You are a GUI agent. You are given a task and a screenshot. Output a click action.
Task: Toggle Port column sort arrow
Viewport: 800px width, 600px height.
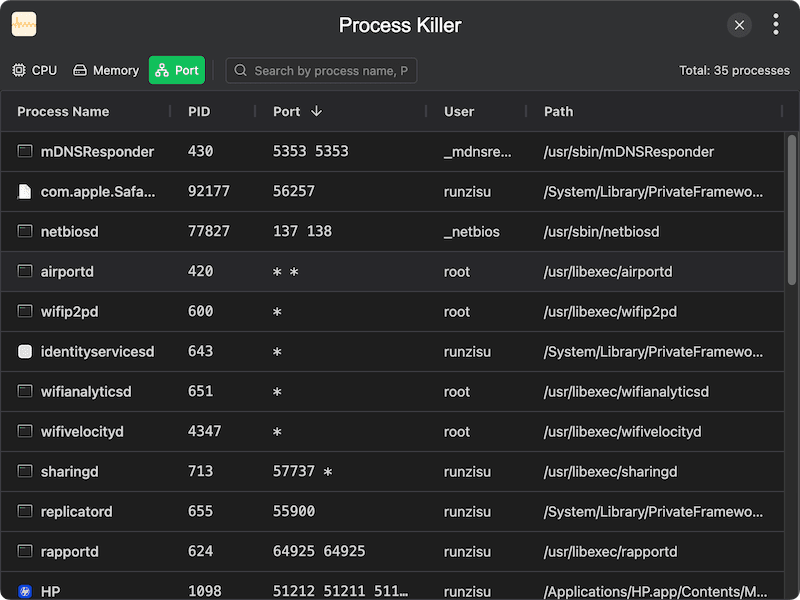tap(317, 112)
